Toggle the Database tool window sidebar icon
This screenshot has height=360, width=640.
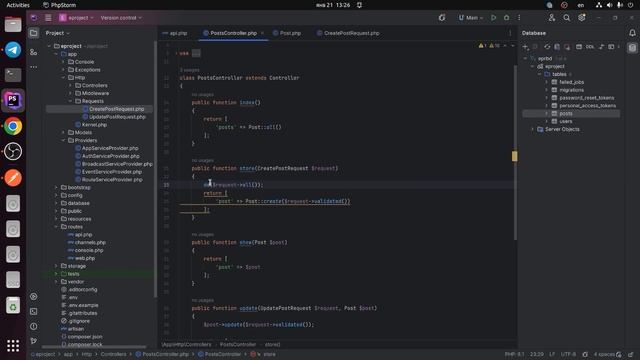(632, 48)
